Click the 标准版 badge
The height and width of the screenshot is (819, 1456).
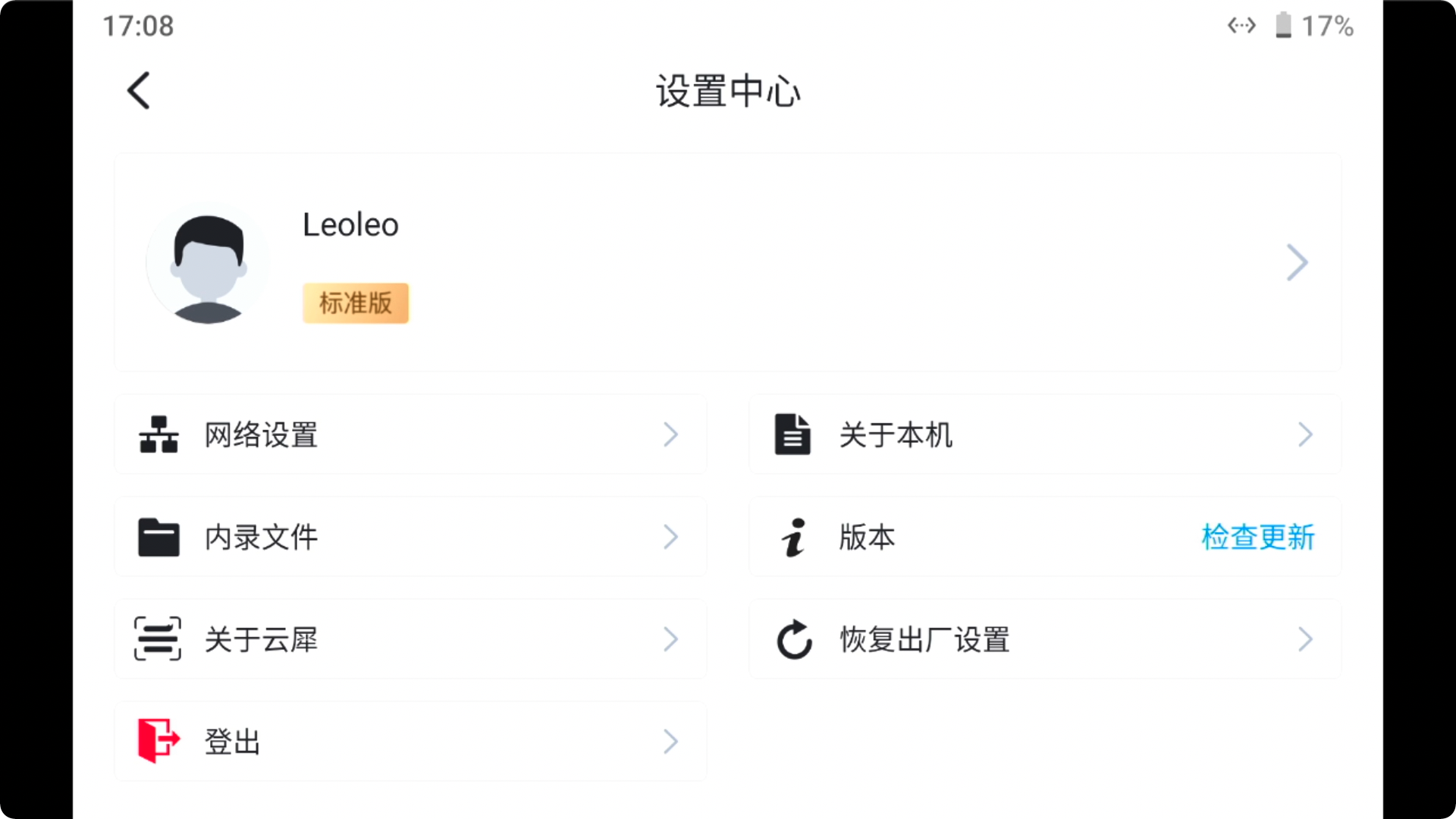point(356,303)
